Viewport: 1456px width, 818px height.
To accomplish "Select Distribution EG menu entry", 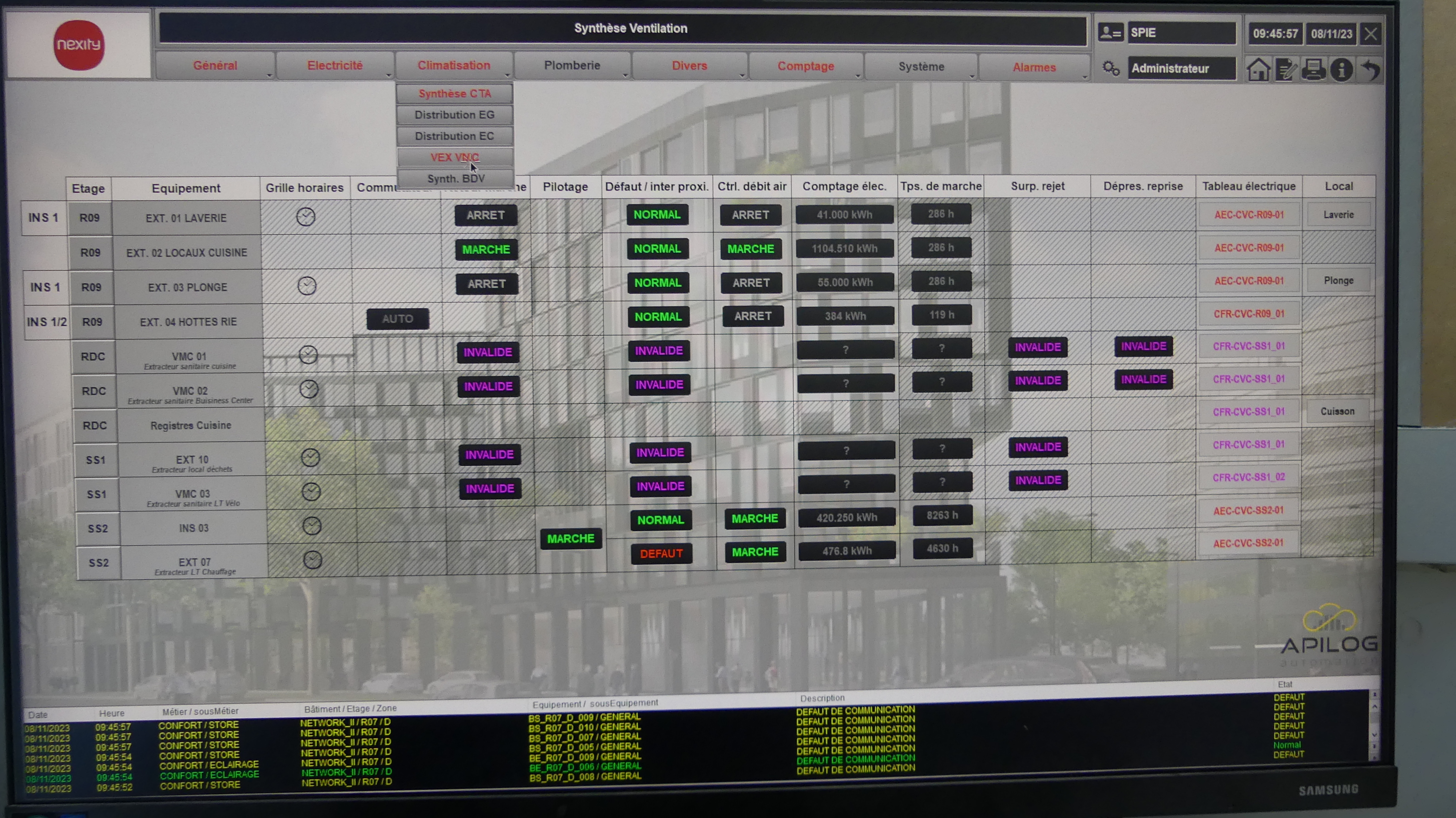I will pyautogui.click(x=454, y=115).
